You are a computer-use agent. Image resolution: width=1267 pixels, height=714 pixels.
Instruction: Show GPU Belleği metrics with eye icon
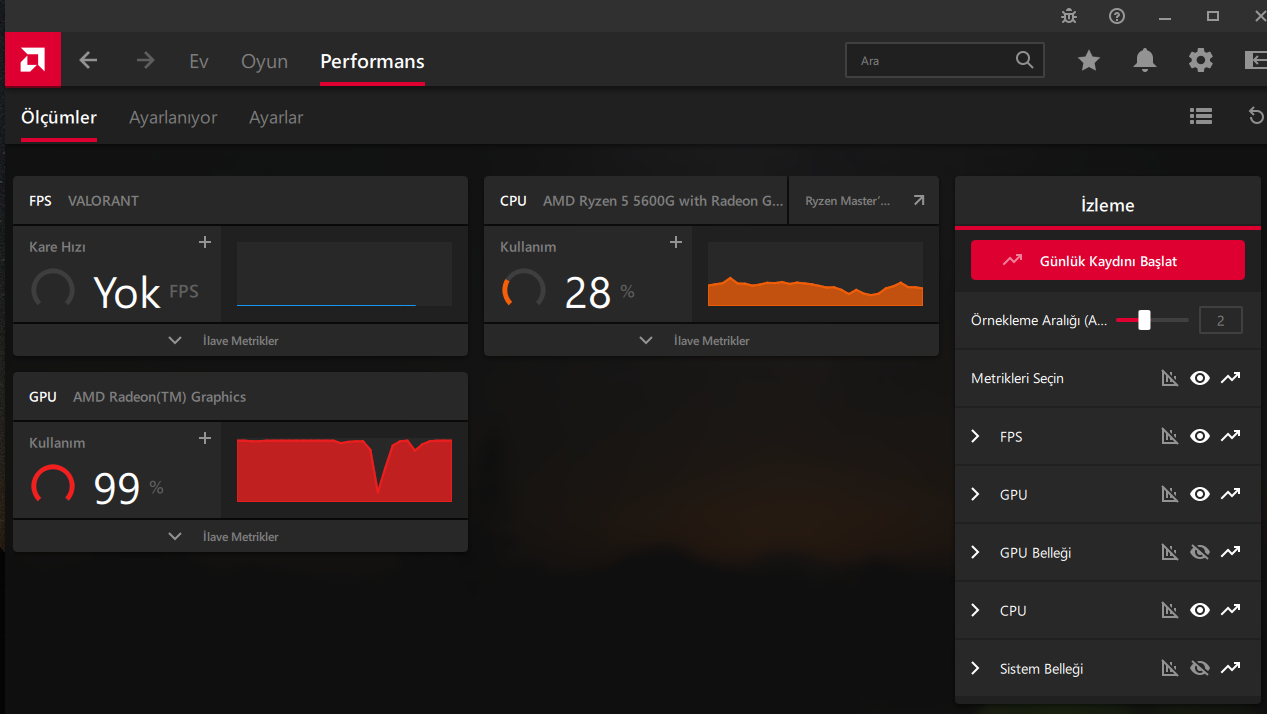coord(1200,552)
